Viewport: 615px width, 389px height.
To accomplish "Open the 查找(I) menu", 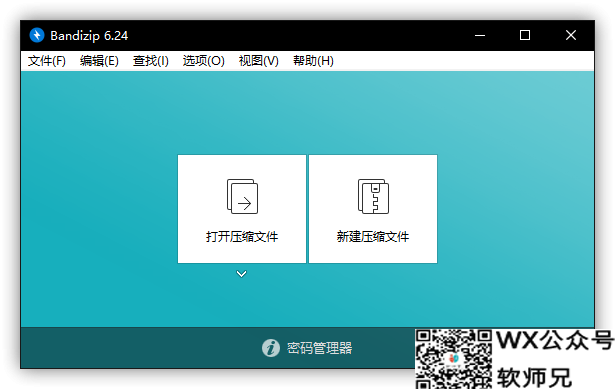I will click(x=151, y=61).
